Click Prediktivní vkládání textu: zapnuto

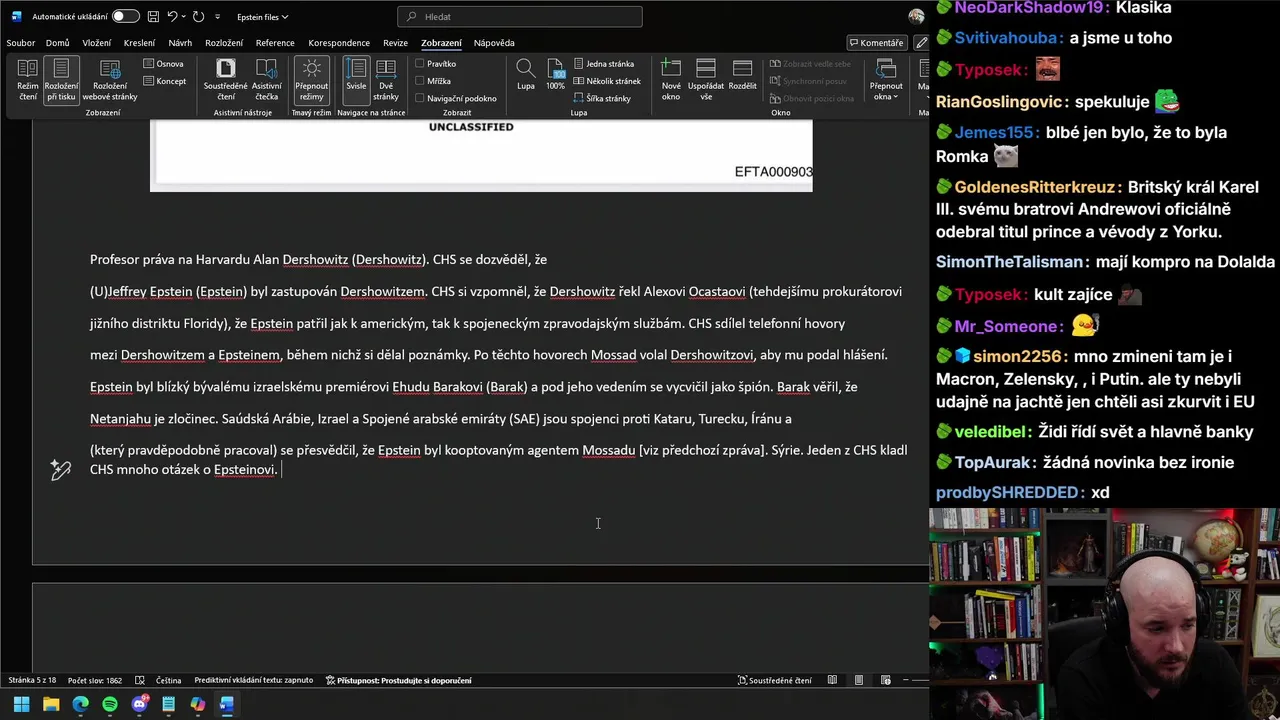(253, 680)
